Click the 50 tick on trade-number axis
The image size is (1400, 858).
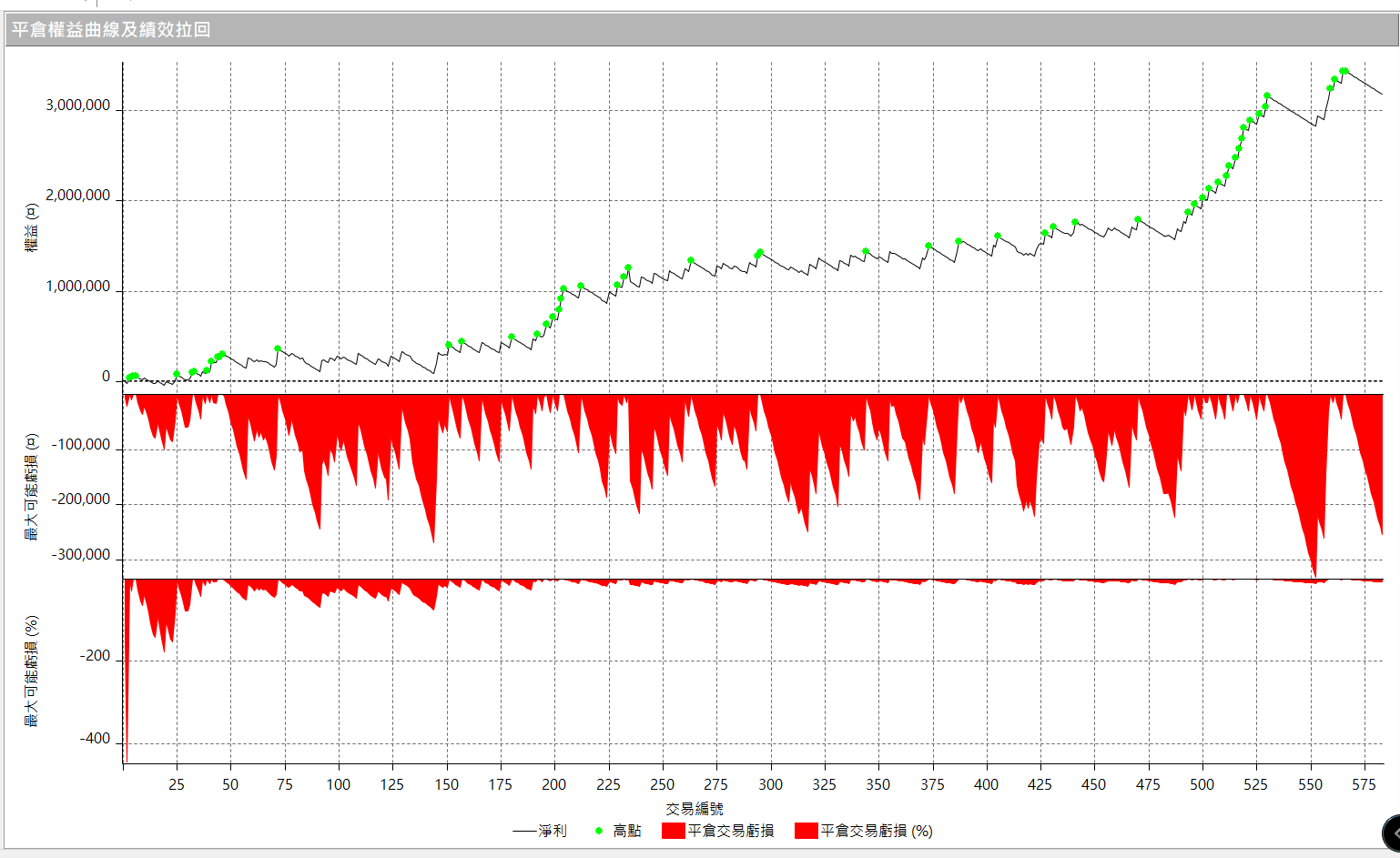[x=230, y=784]
